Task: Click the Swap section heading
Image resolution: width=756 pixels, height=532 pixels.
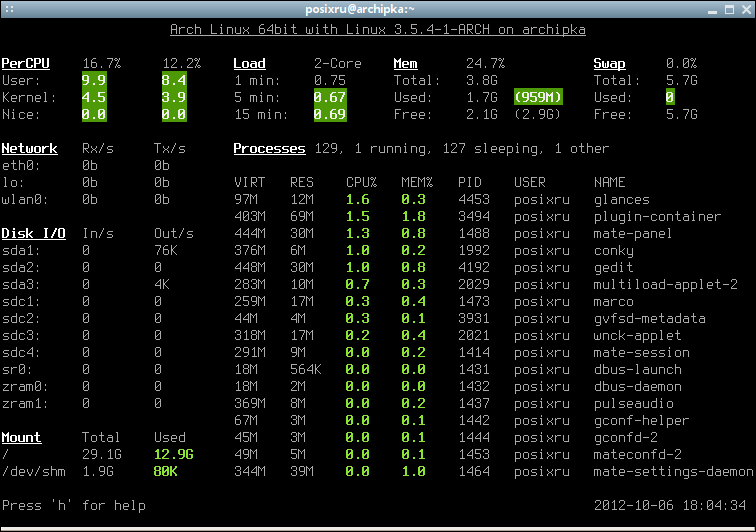Action: pyautogui.click(x=609, y=64)
